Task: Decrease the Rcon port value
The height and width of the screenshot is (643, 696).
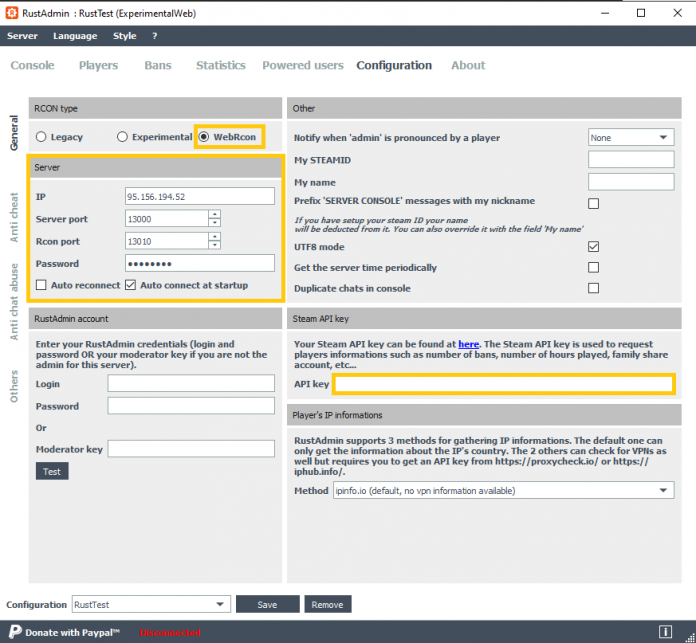Action: (x=214, y=245)
